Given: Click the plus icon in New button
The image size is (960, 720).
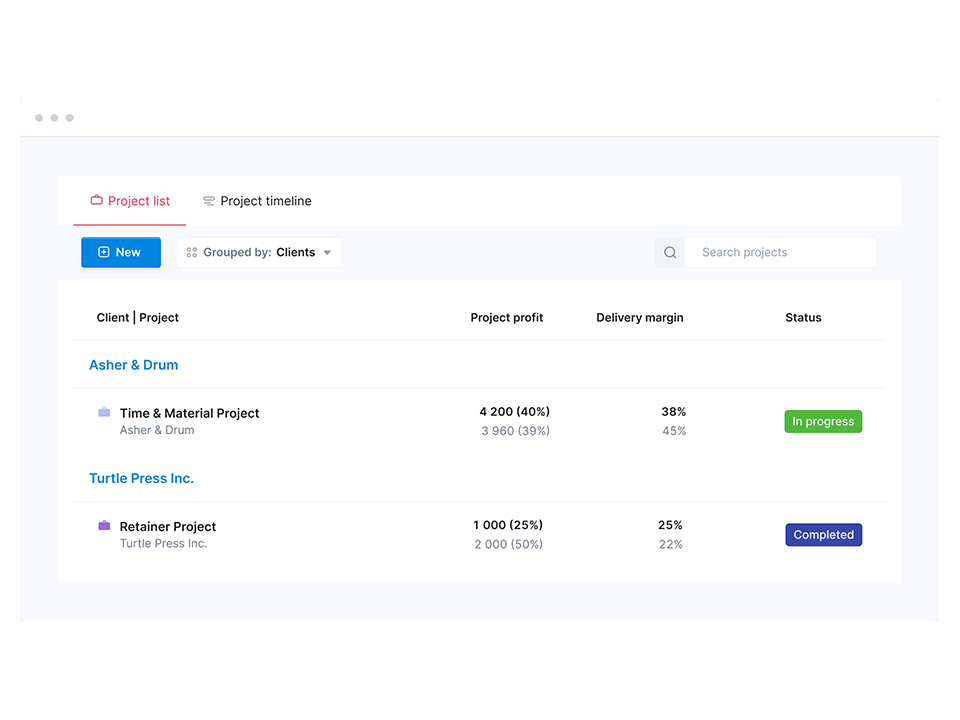Looking at the screenshot, I should point(103,253).
